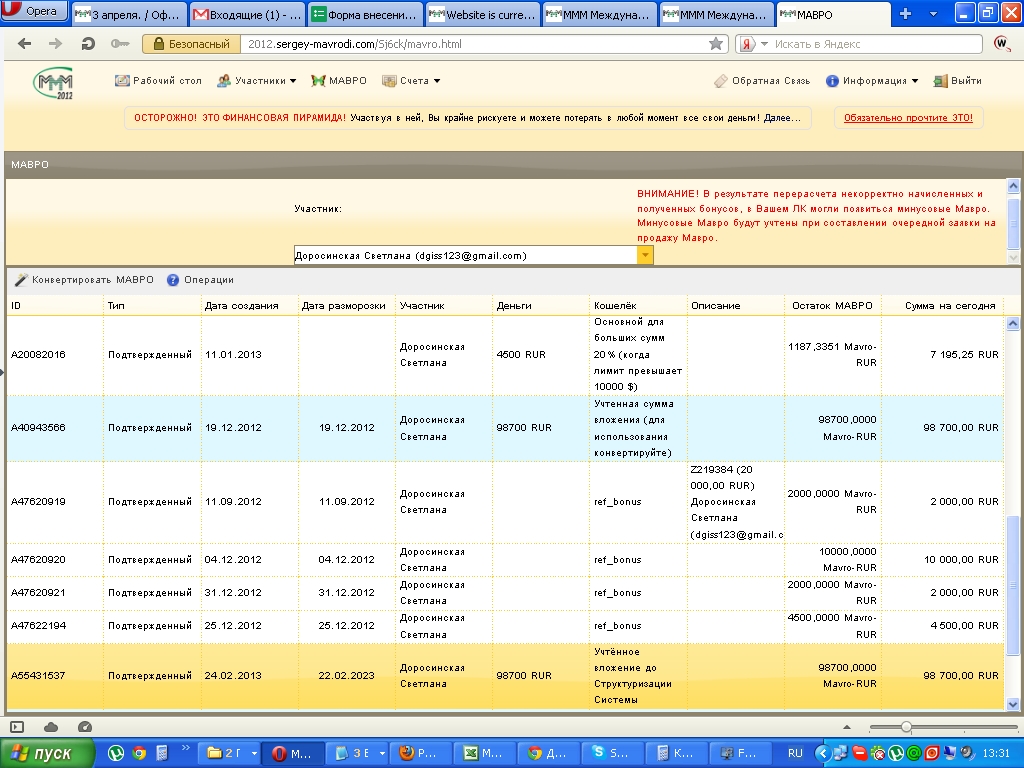Reload the page with the refresh icon
The width and height of the screenshot is (1024, 768).
(88, 44)
